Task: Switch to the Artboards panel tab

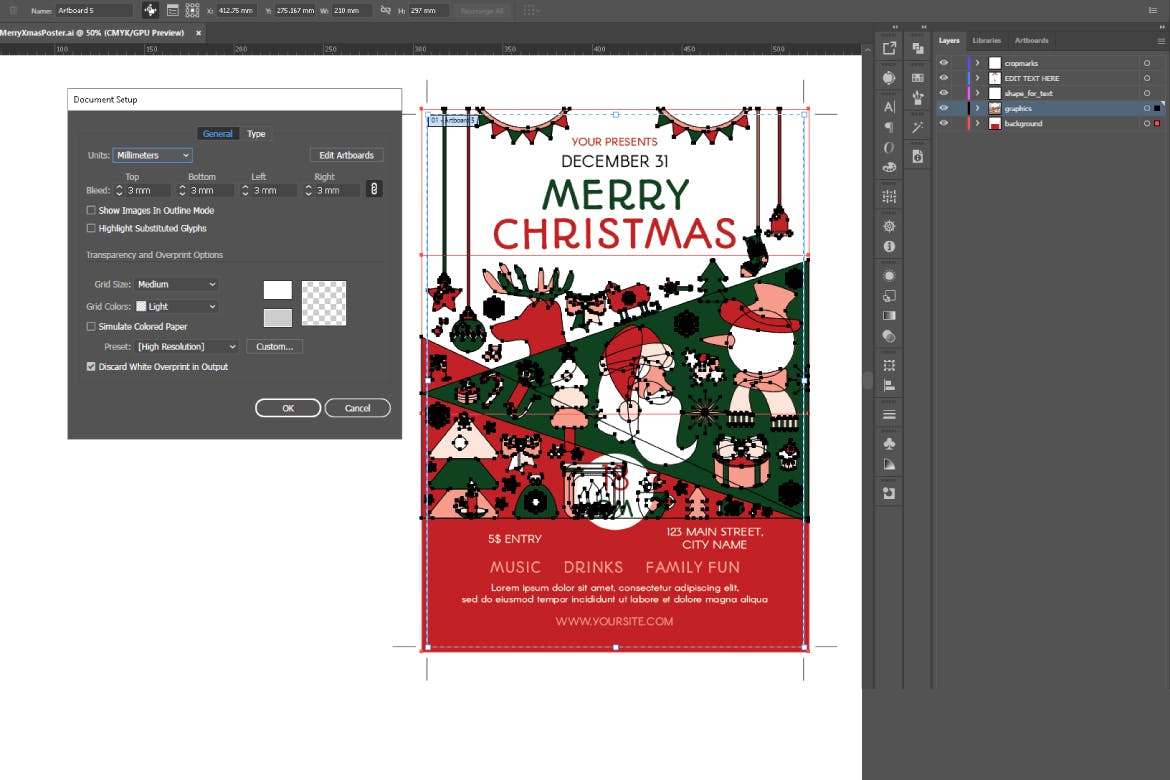Action: pyautogui.click(x=1031, y=40)
